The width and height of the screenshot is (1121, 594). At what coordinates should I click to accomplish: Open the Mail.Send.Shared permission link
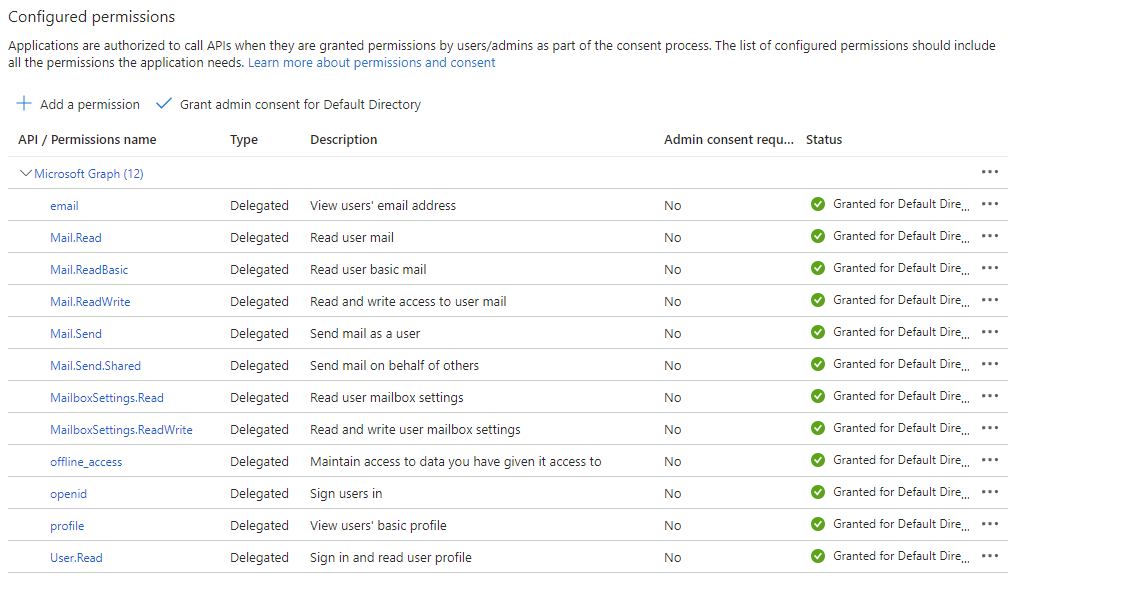tap(96, 366)
